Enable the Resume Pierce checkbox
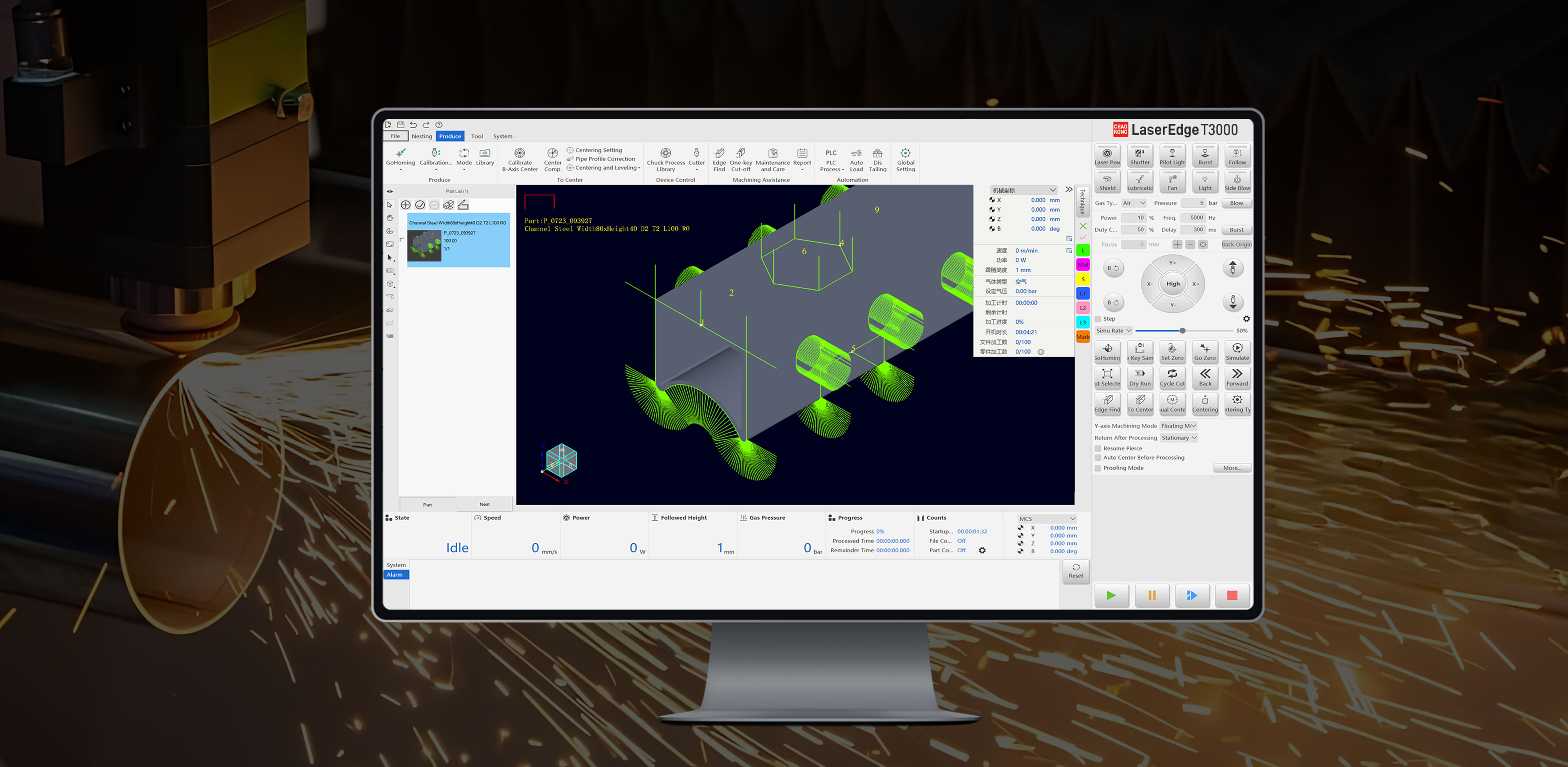Screen dimensions: 1568x767 tap(1098, 449)
